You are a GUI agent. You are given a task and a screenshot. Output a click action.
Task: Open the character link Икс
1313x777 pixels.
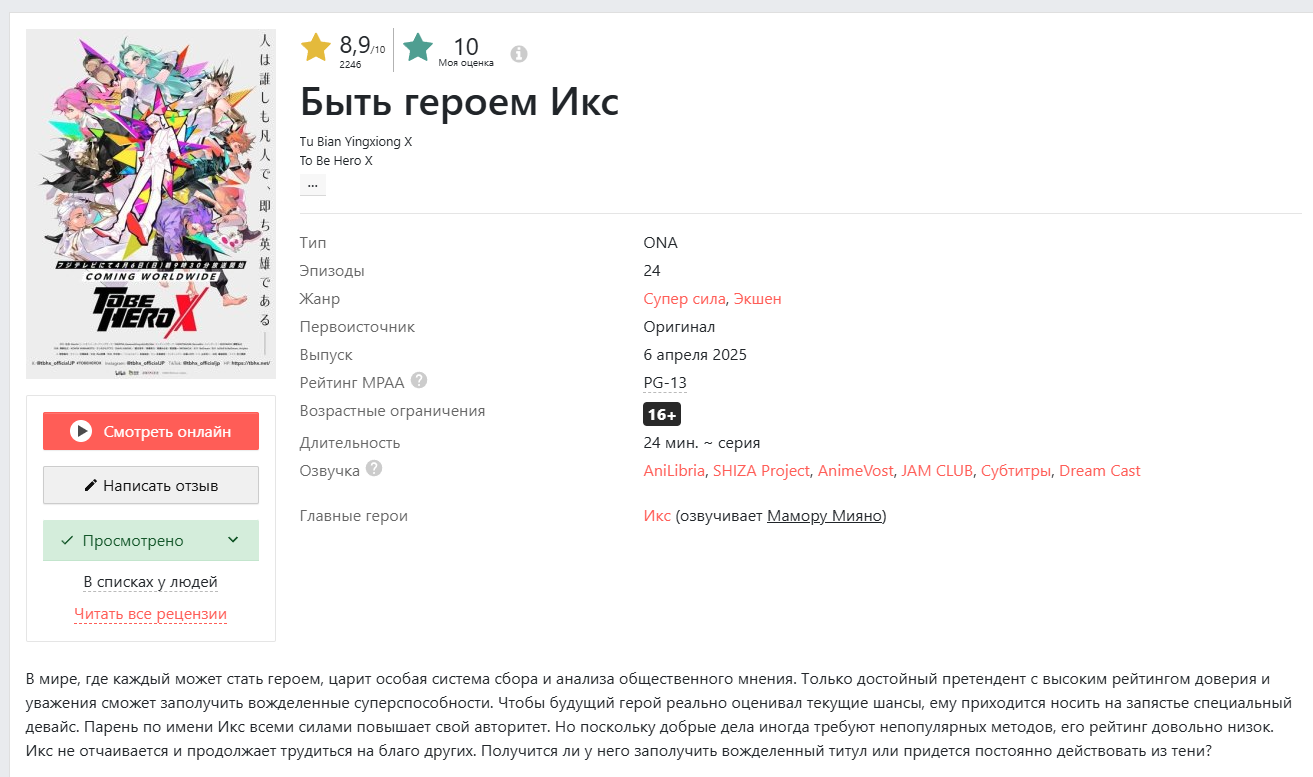657,516
